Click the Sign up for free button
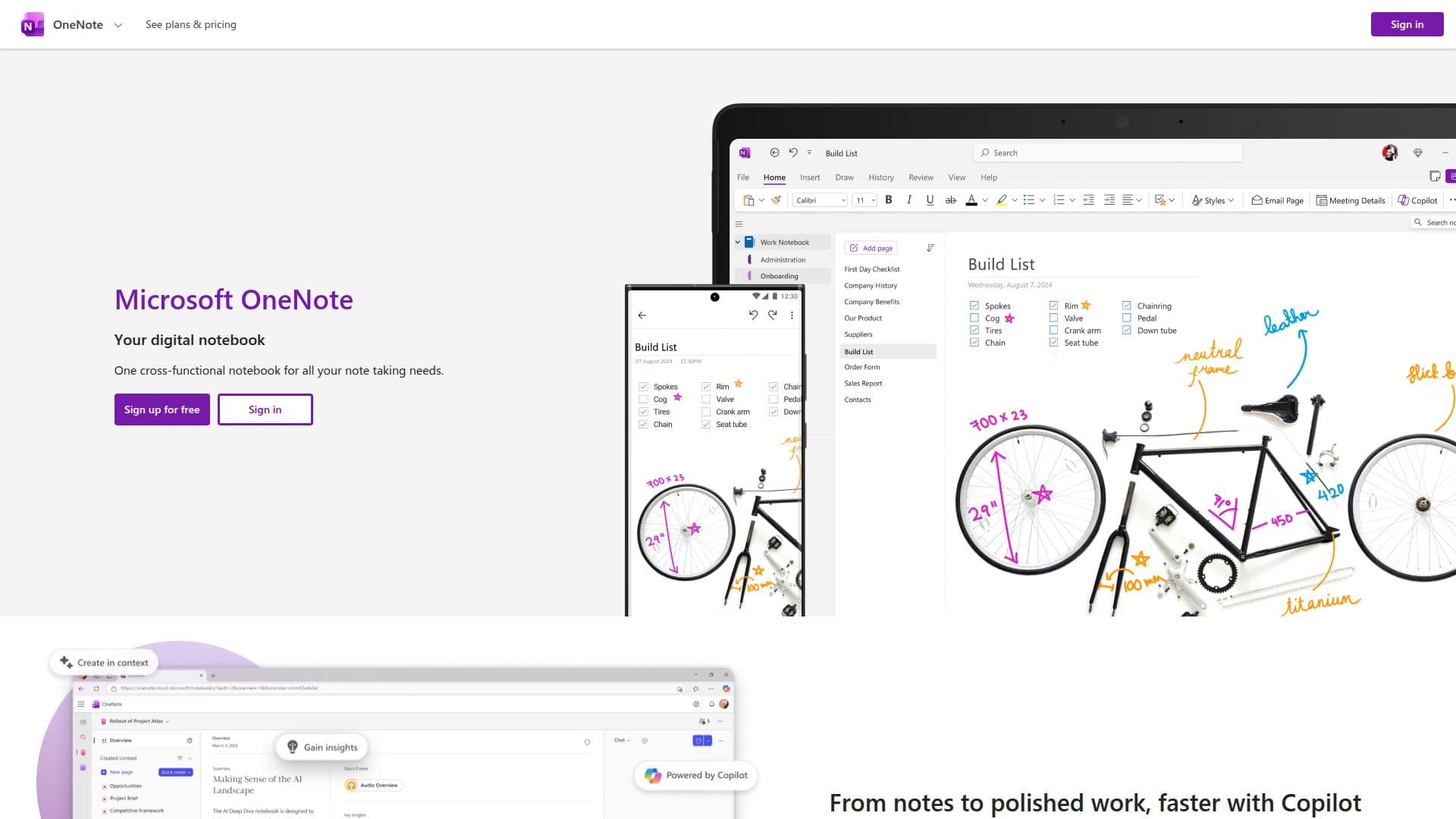Image resolution: width=1456 pixels, height=819 pixels. pos(162,409)
